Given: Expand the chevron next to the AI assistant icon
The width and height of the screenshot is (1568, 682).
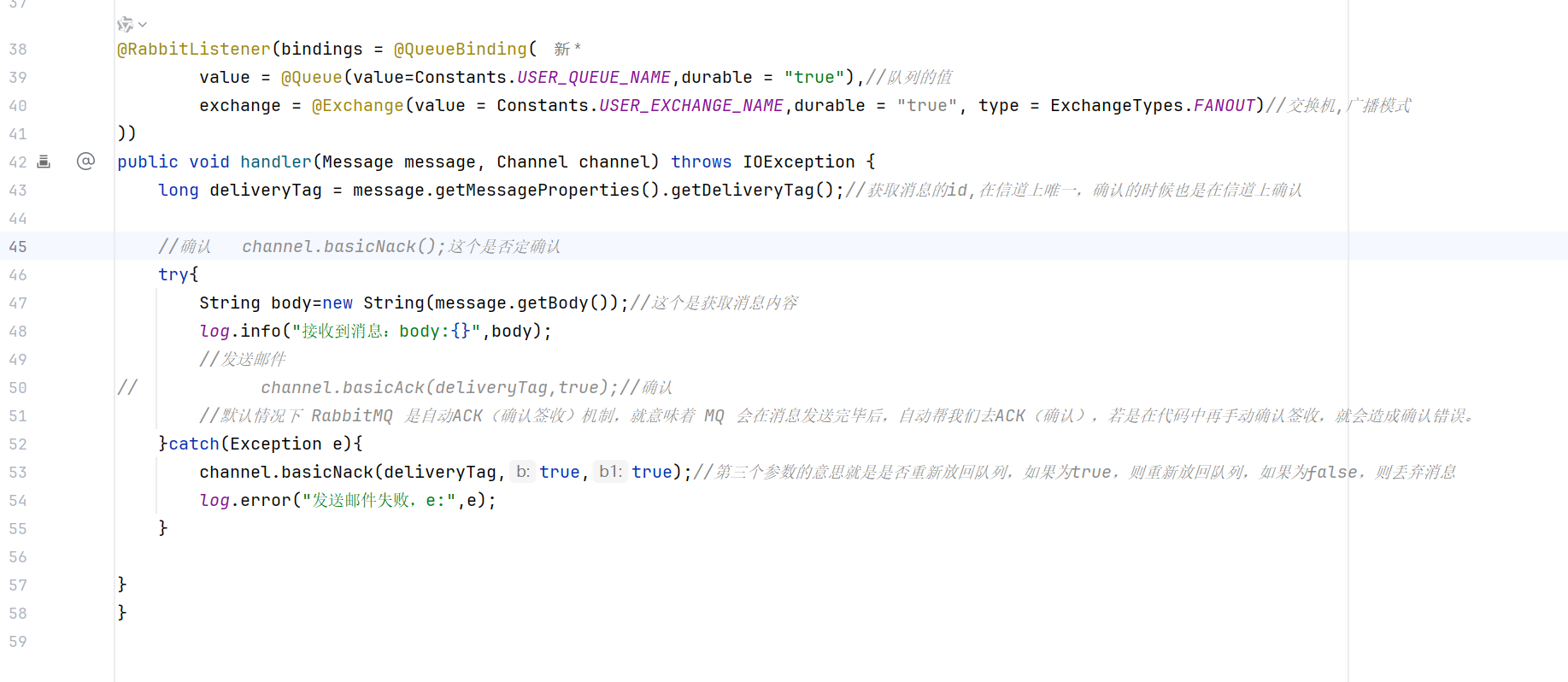Looking at the screenshot, I should click(143, 24).
